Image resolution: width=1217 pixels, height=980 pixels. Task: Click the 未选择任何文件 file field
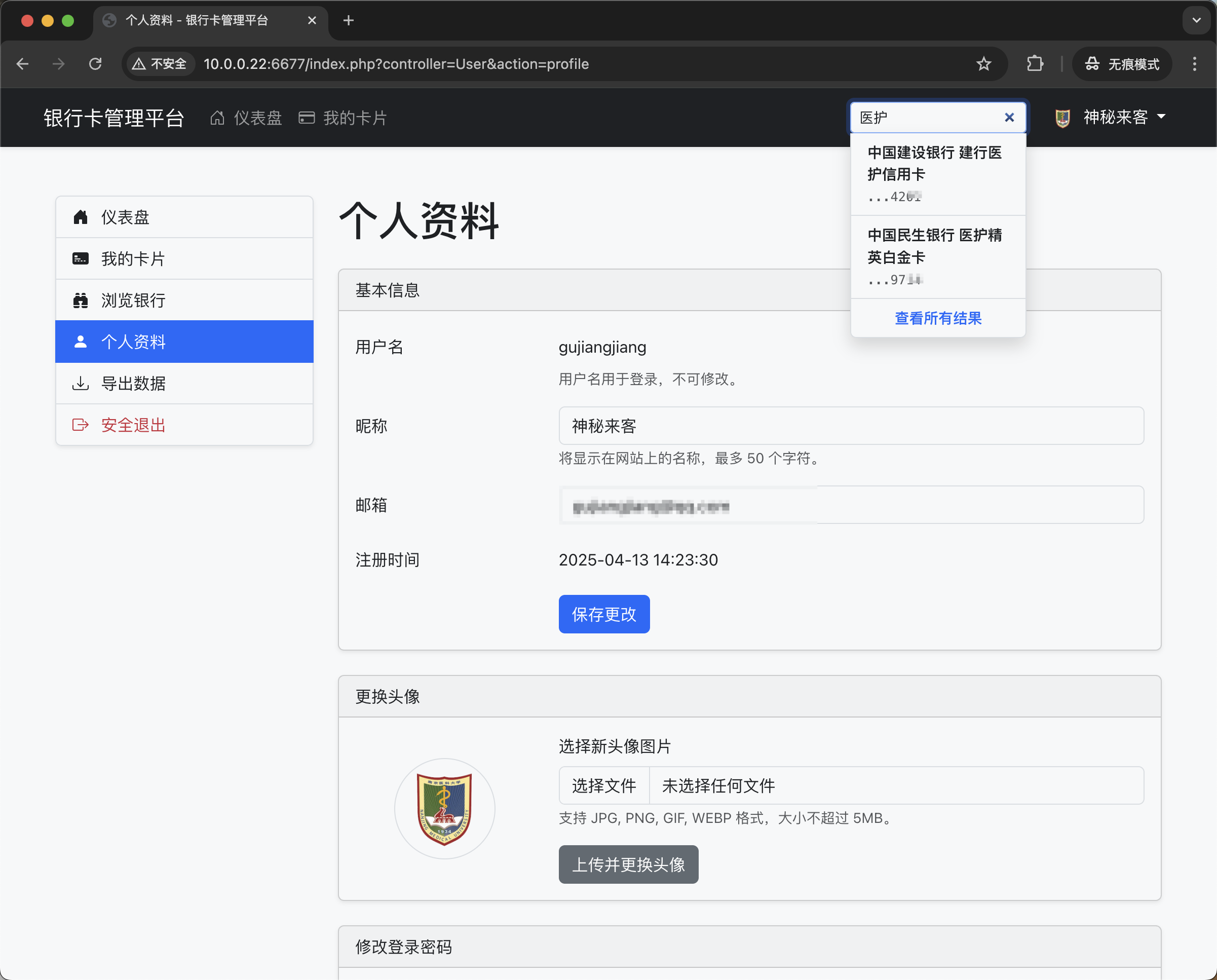(x=896, y=785)
